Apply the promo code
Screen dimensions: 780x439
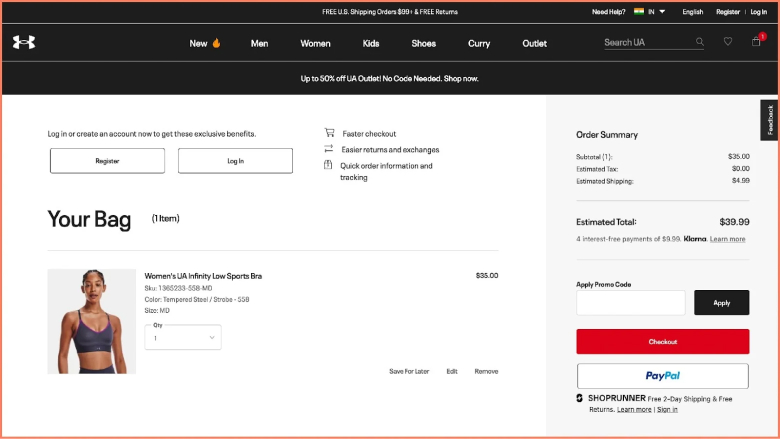[721, 303]
